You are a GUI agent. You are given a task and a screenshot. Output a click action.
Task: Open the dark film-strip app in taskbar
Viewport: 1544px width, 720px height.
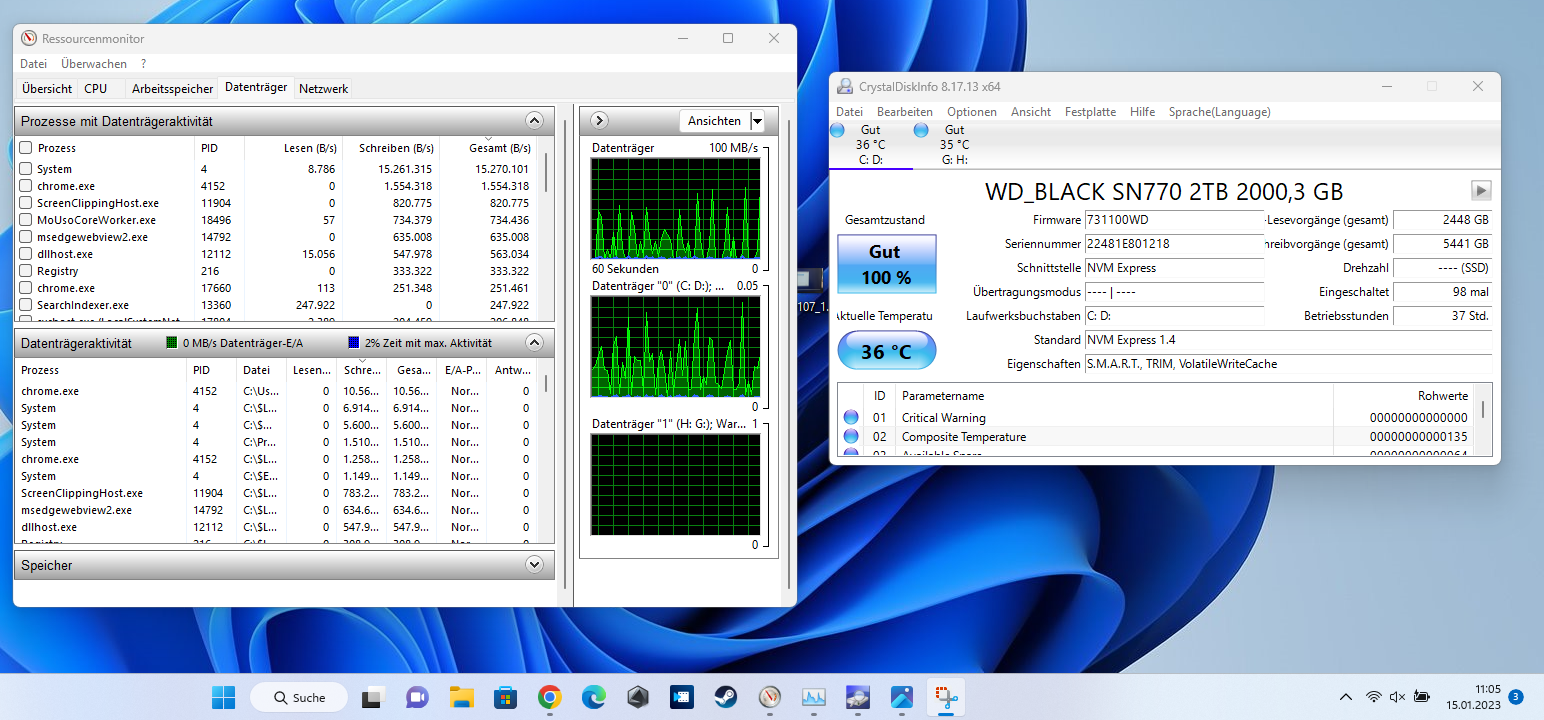coord(681,697)
